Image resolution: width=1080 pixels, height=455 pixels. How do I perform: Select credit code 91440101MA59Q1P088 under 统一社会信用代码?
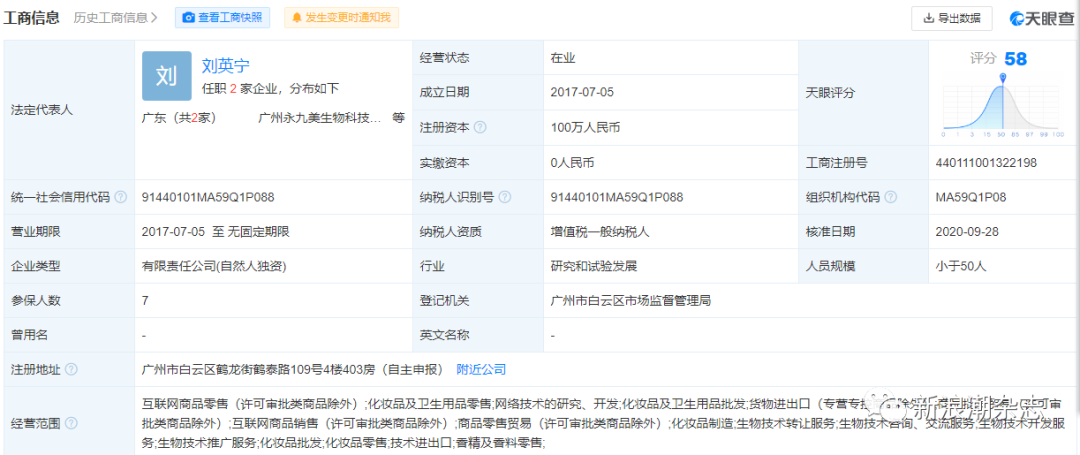pyautogui.click(x=208, y=197)
